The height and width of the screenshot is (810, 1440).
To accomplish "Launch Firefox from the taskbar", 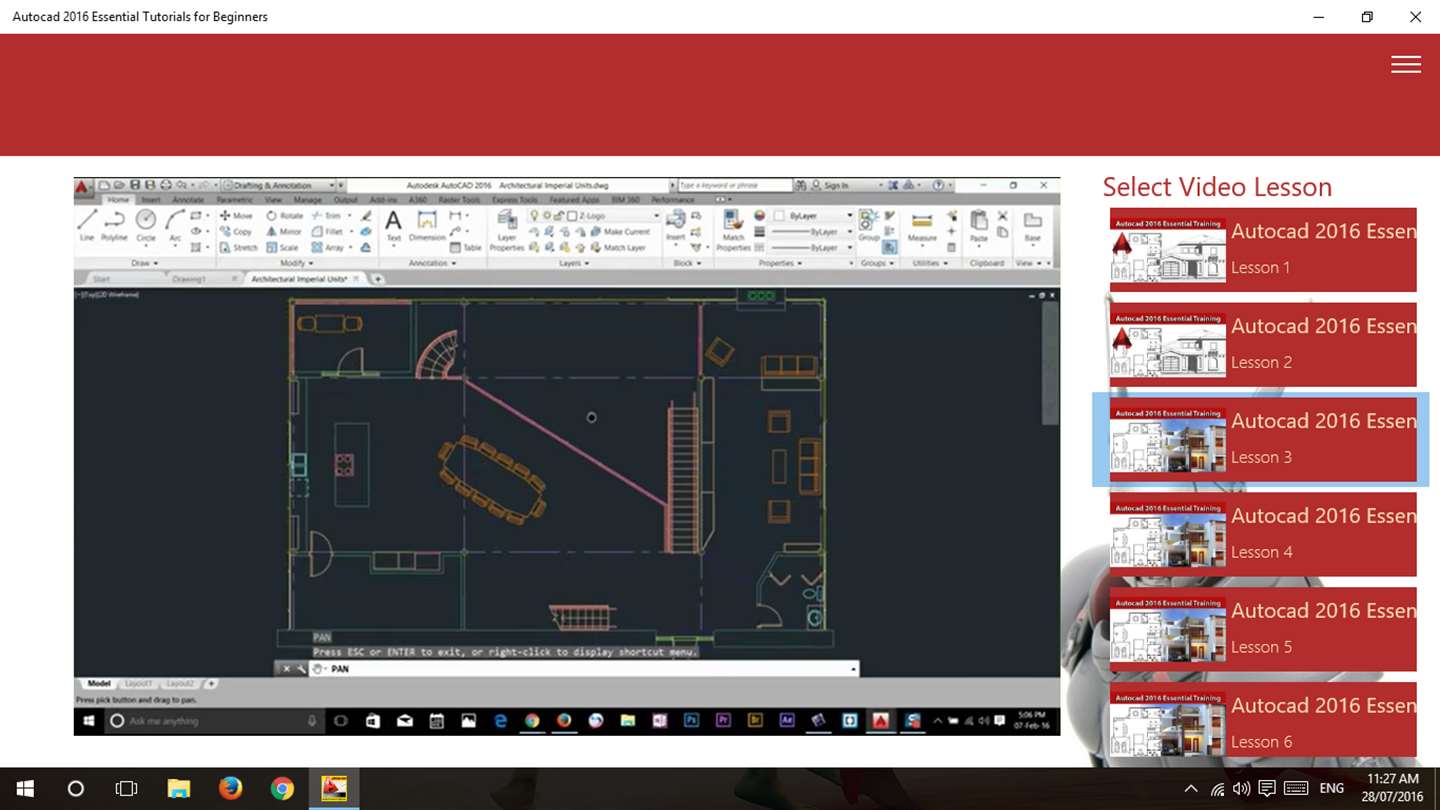I will (x=230, y=789).
